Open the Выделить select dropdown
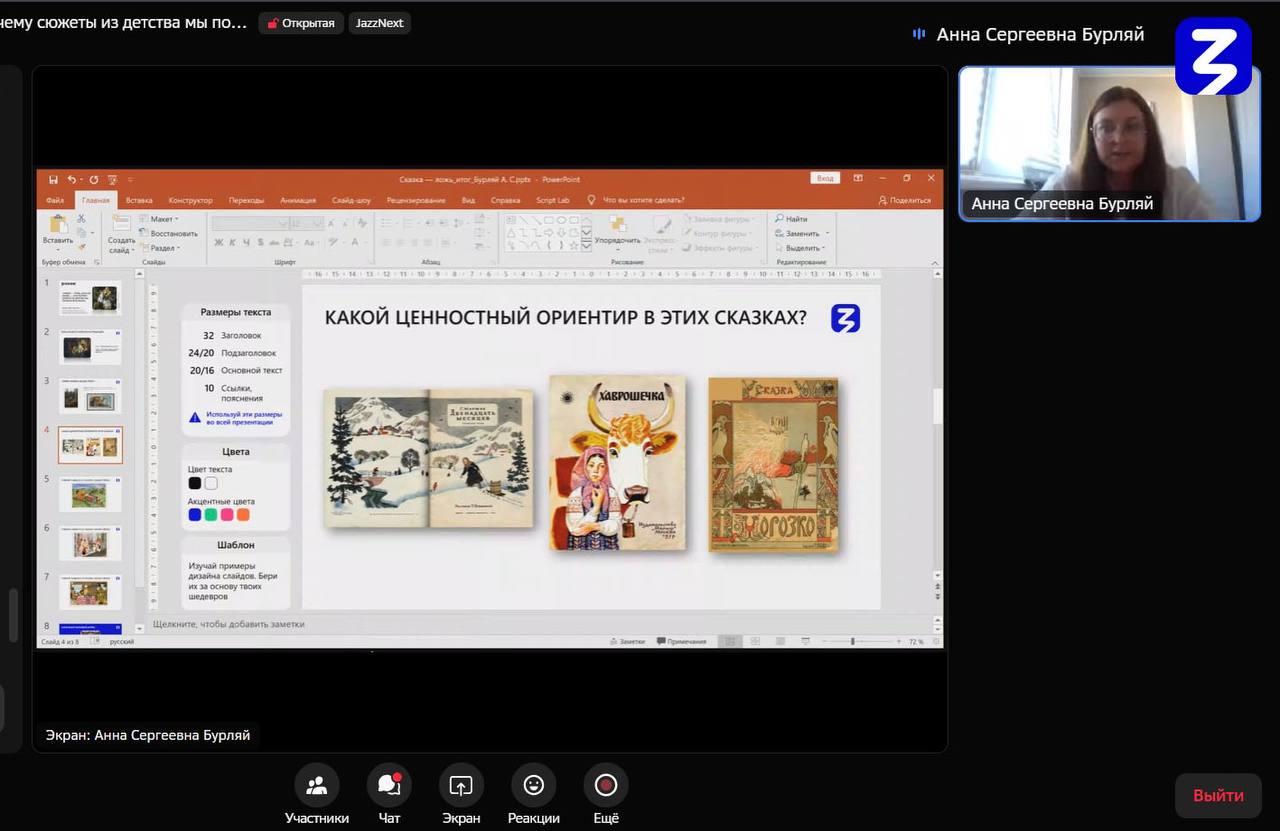Screen dimensions: 1280x831 click(798, 248)
